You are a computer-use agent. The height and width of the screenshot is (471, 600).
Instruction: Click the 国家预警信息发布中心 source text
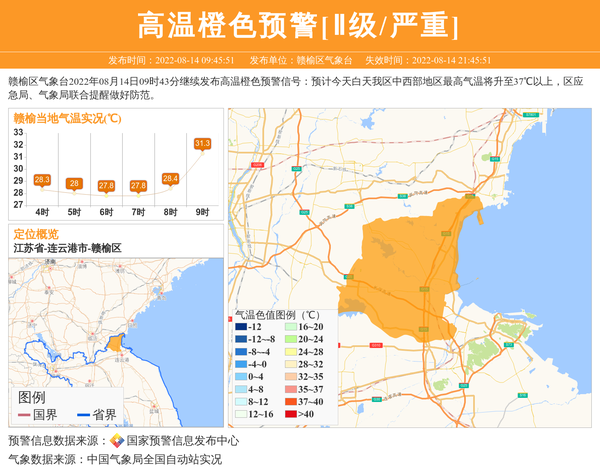[x=182, y=441]
